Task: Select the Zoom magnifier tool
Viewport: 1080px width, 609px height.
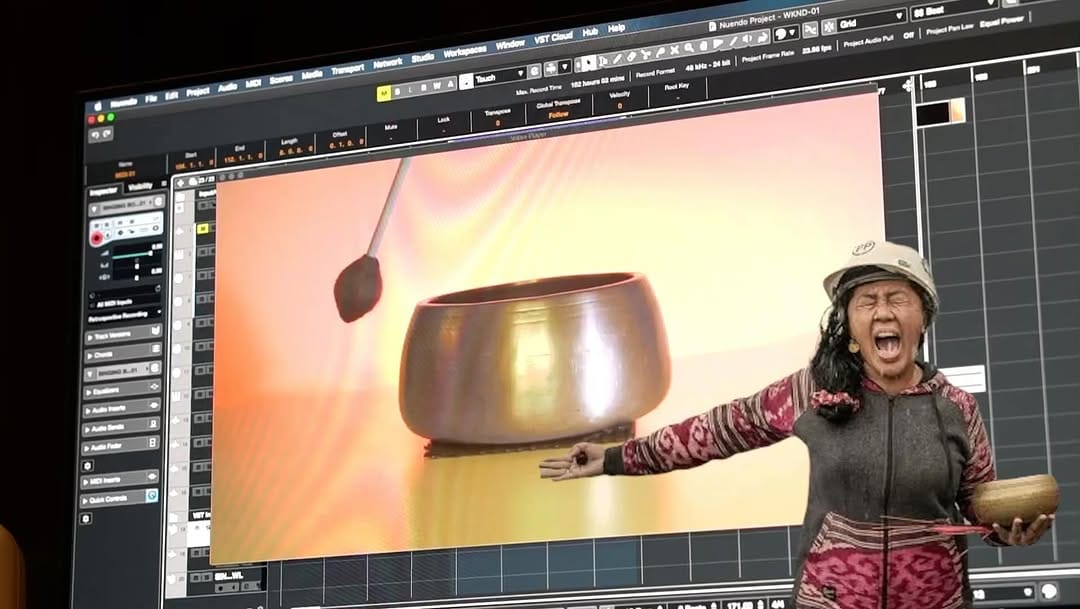Action: (x=689, y=48)
